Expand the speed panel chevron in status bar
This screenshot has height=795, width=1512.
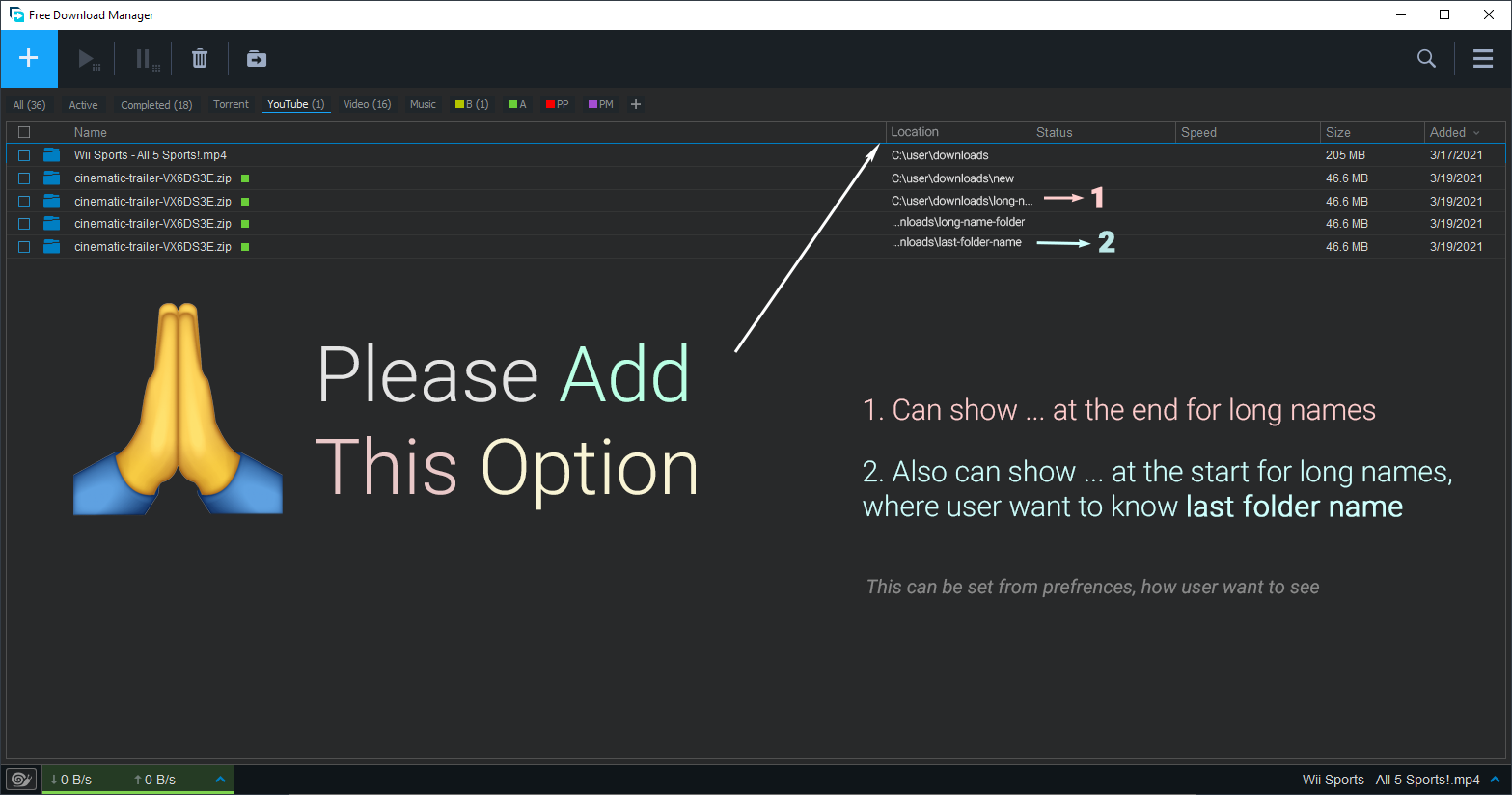click(x=220, y=780)
